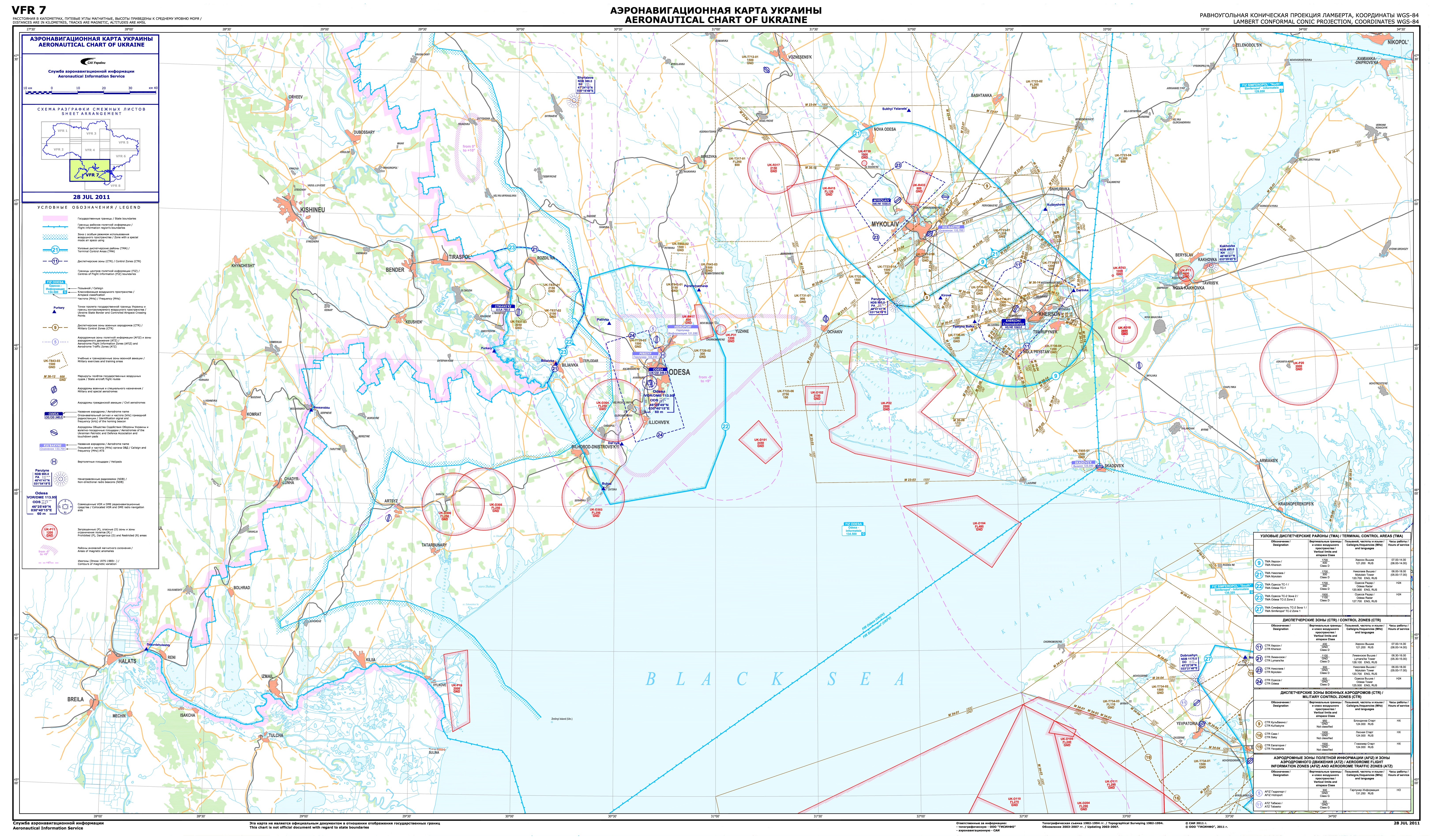
Task: Click circle 27 in the TMA Simferopol' row
Action: pos(1259,609)
